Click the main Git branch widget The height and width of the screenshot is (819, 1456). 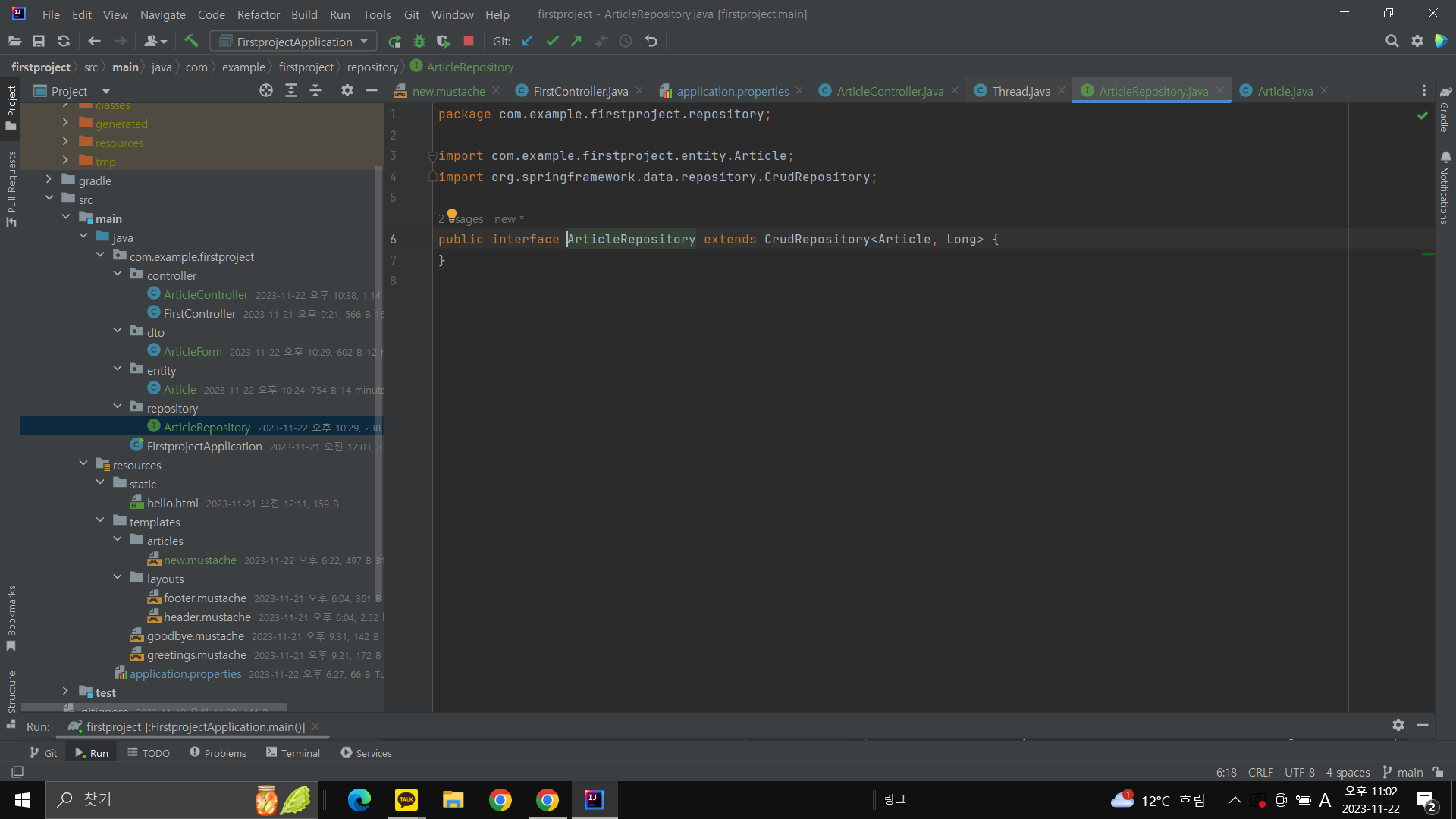[1402, 772]
